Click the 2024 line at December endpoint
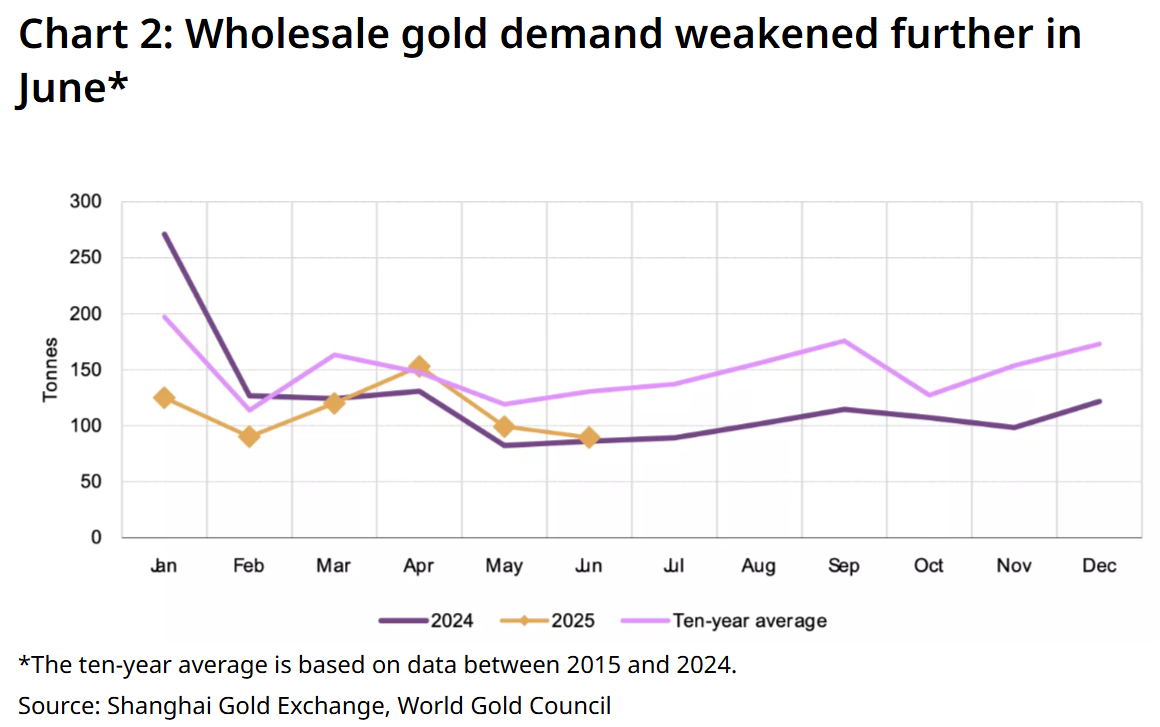 pos(1099,402)
